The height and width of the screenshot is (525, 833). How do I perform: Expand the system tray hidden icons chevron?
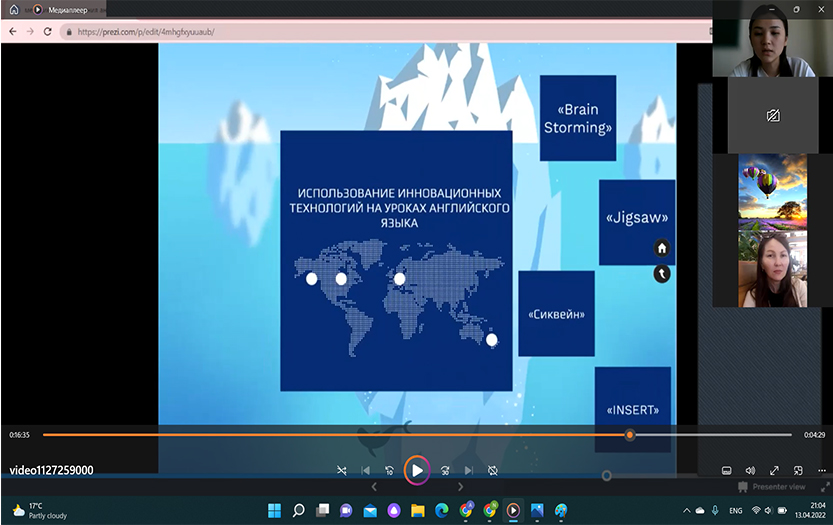click(x=686, y=510)
